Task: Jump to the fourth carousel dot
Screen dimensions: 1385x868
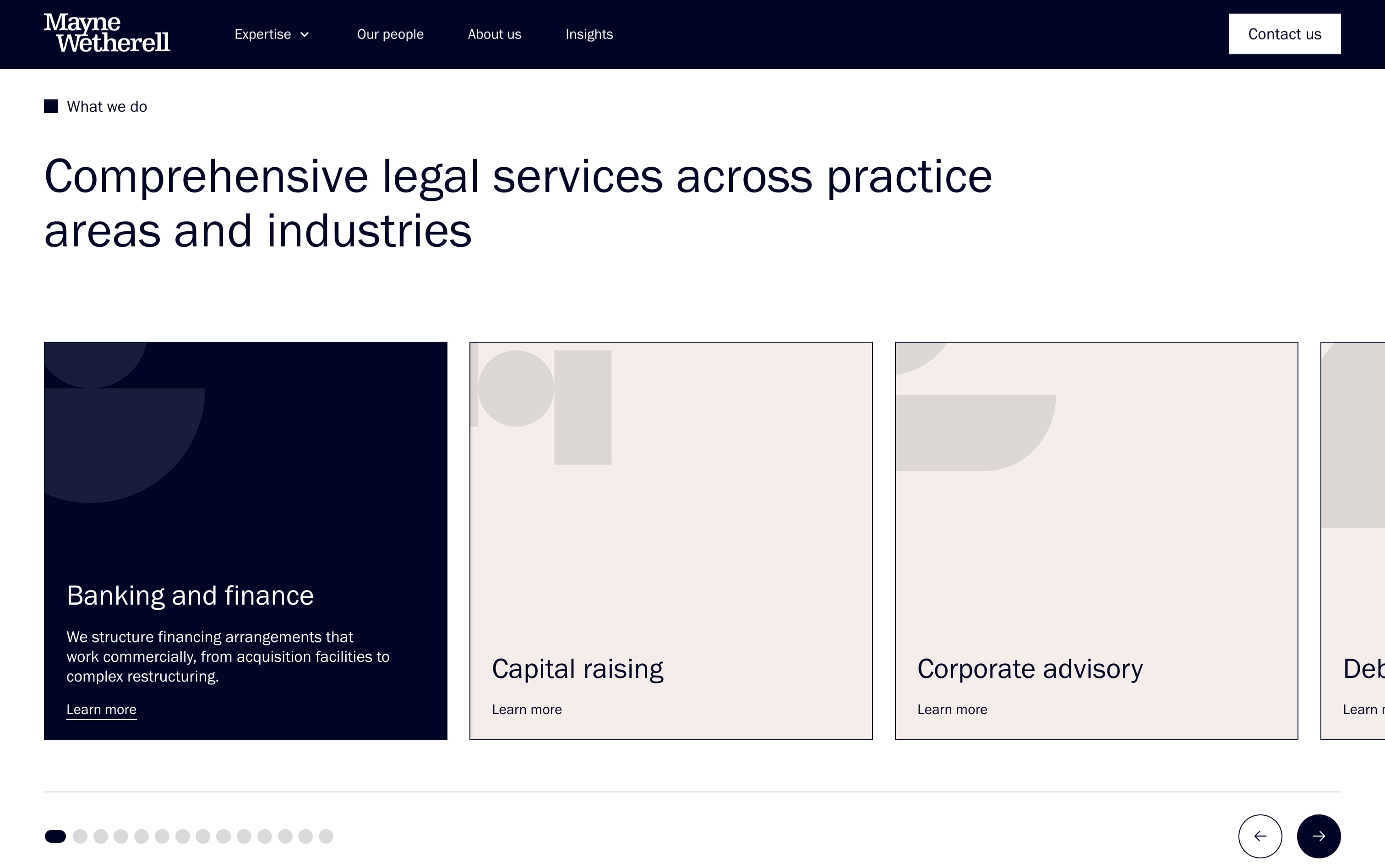Action: (x=121, y=836)
